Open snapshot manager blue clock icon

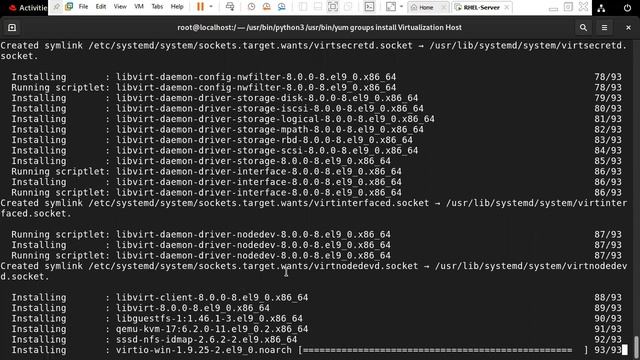point(282,7)
